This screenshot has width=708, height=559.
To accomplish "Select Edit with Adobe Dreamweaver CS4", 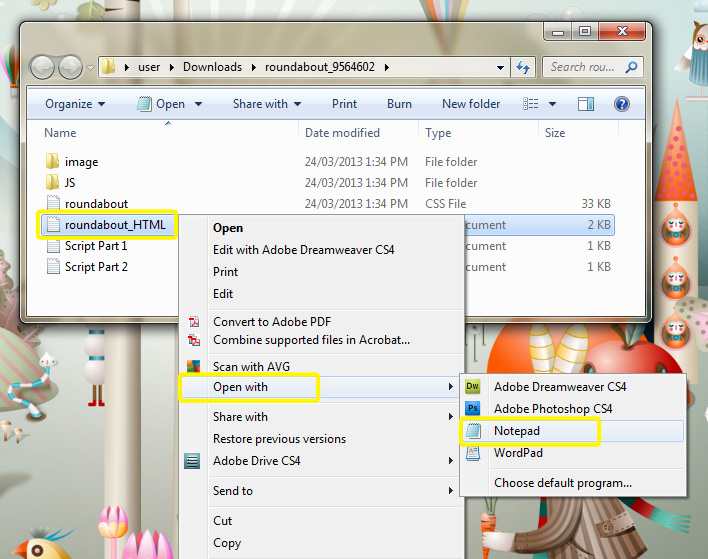I will [x=303, y=250].
